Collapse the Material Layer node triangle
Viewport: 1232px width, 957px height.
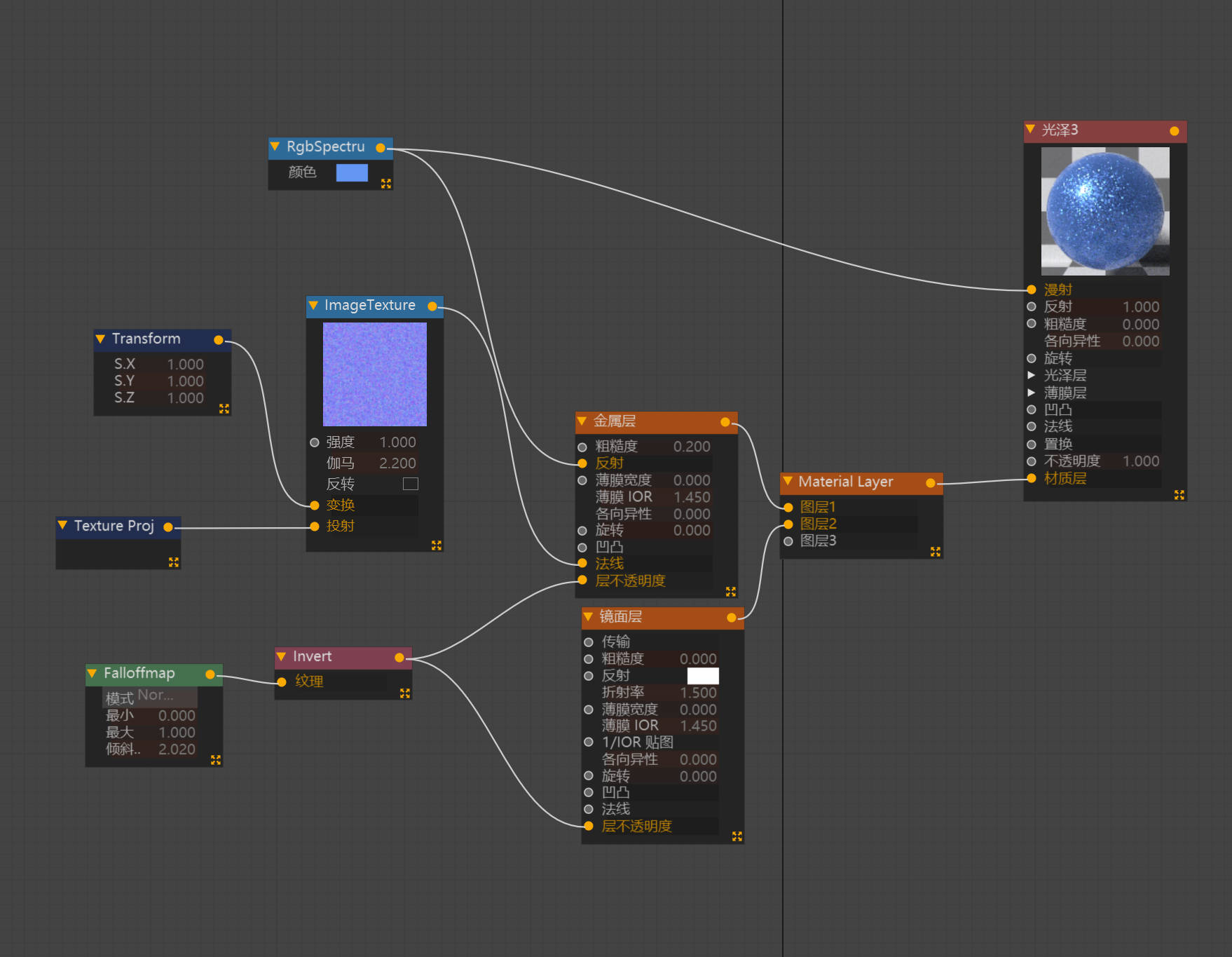click(788, 481)
